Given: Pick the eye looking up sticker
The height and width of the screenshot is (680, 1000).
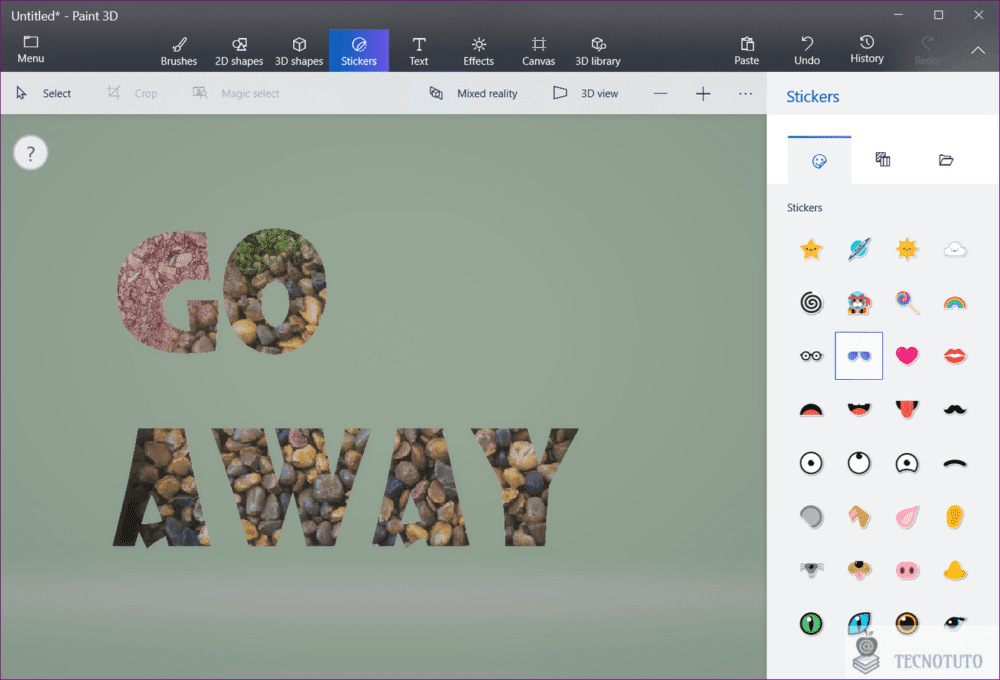Looking at the screenshot, I should (x=859, y=463).
